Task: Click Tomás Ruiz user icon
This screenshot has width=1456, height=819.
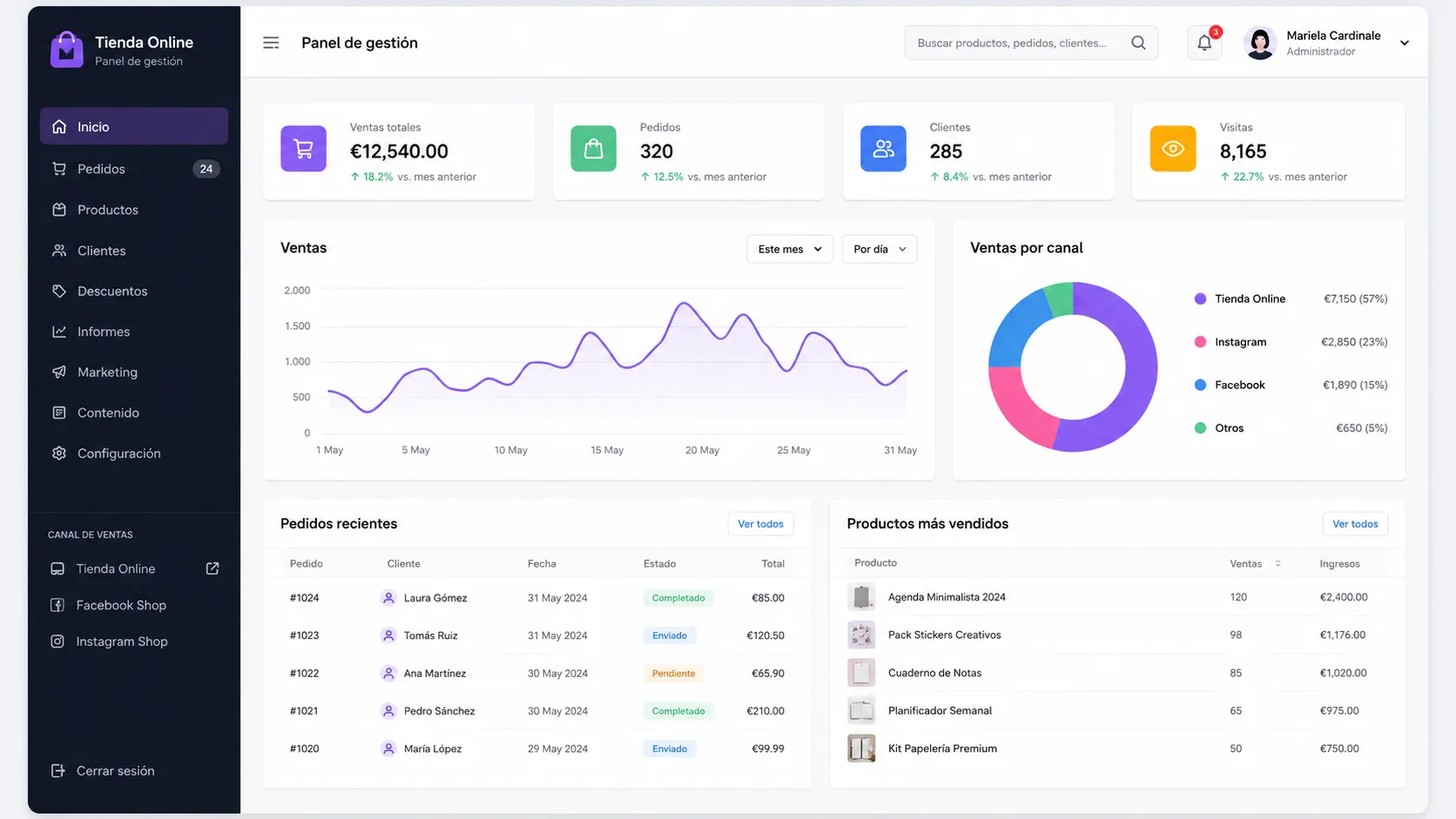Action: (388, 635)
